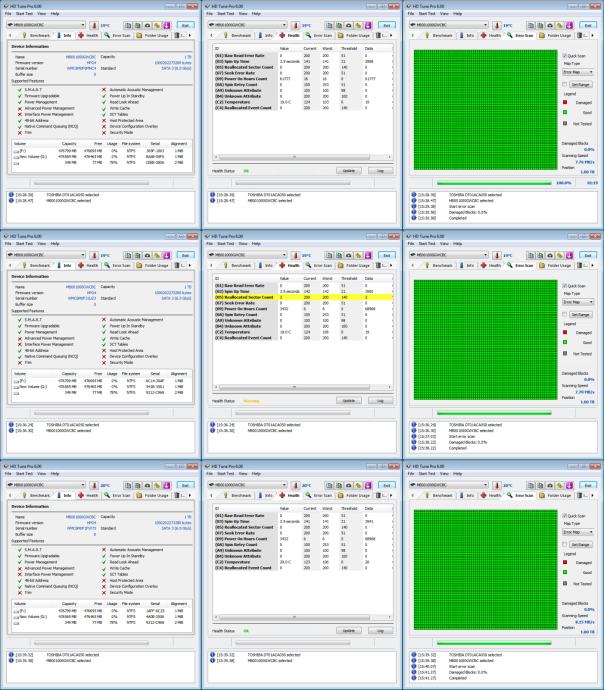The height and width of the screenshot is (690, 604).
Task: Click the thermometer temperature icon in top-left window
Action: (94, 25)
